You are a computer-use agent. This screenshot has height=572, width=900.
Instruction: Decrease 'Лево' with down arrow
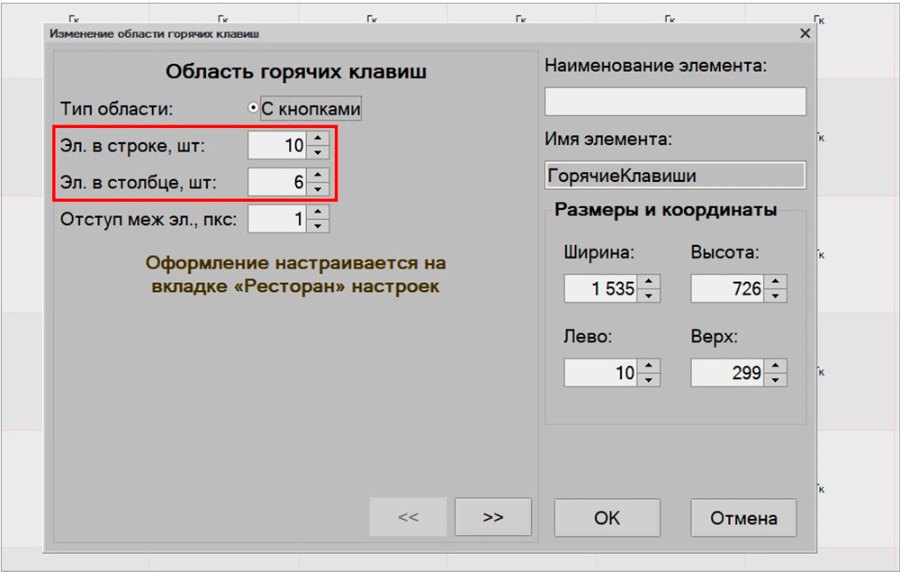click(649, 380)
